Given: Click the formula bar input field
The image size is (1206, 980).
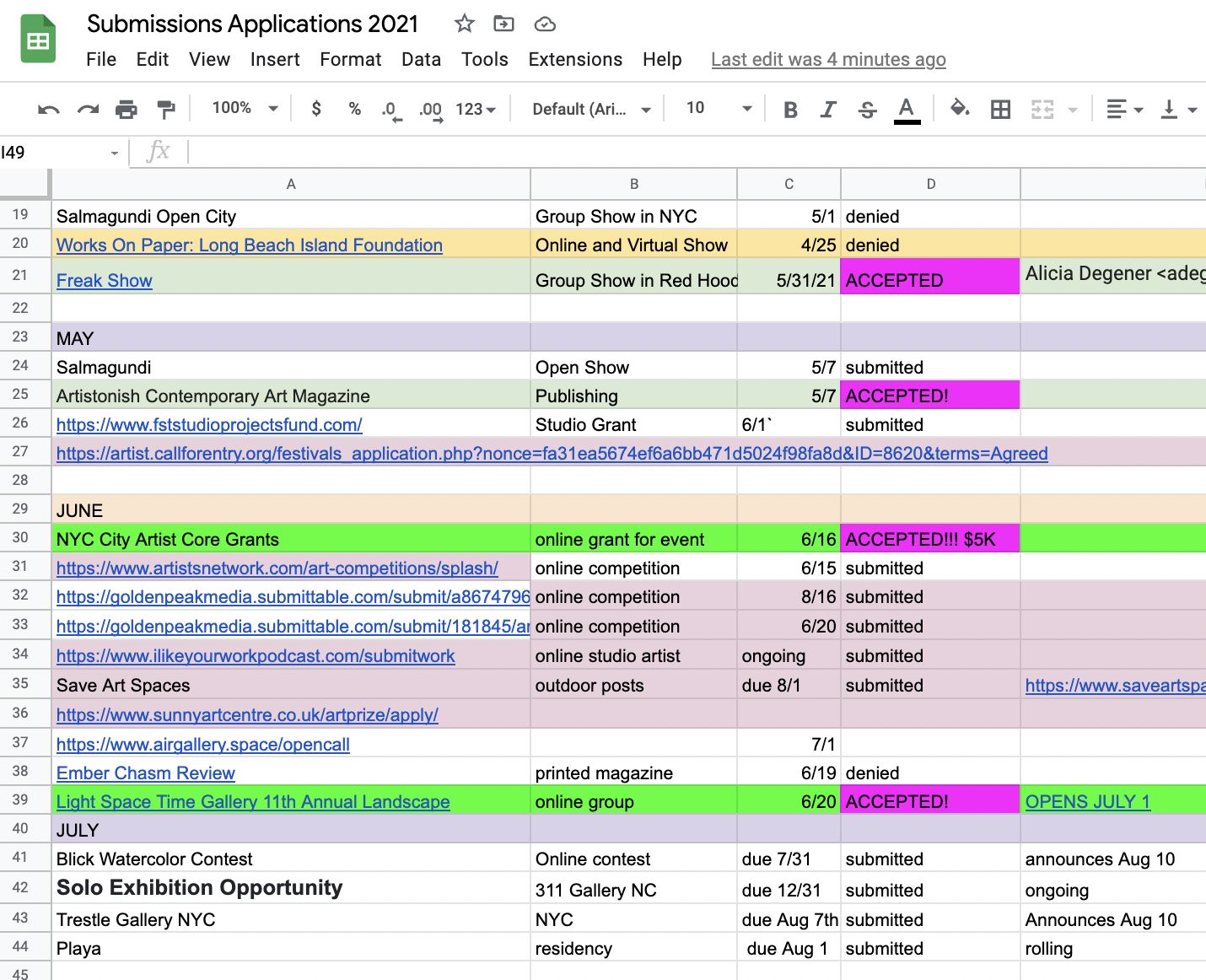Looking at the screenshot, I should tap(697, 152).
